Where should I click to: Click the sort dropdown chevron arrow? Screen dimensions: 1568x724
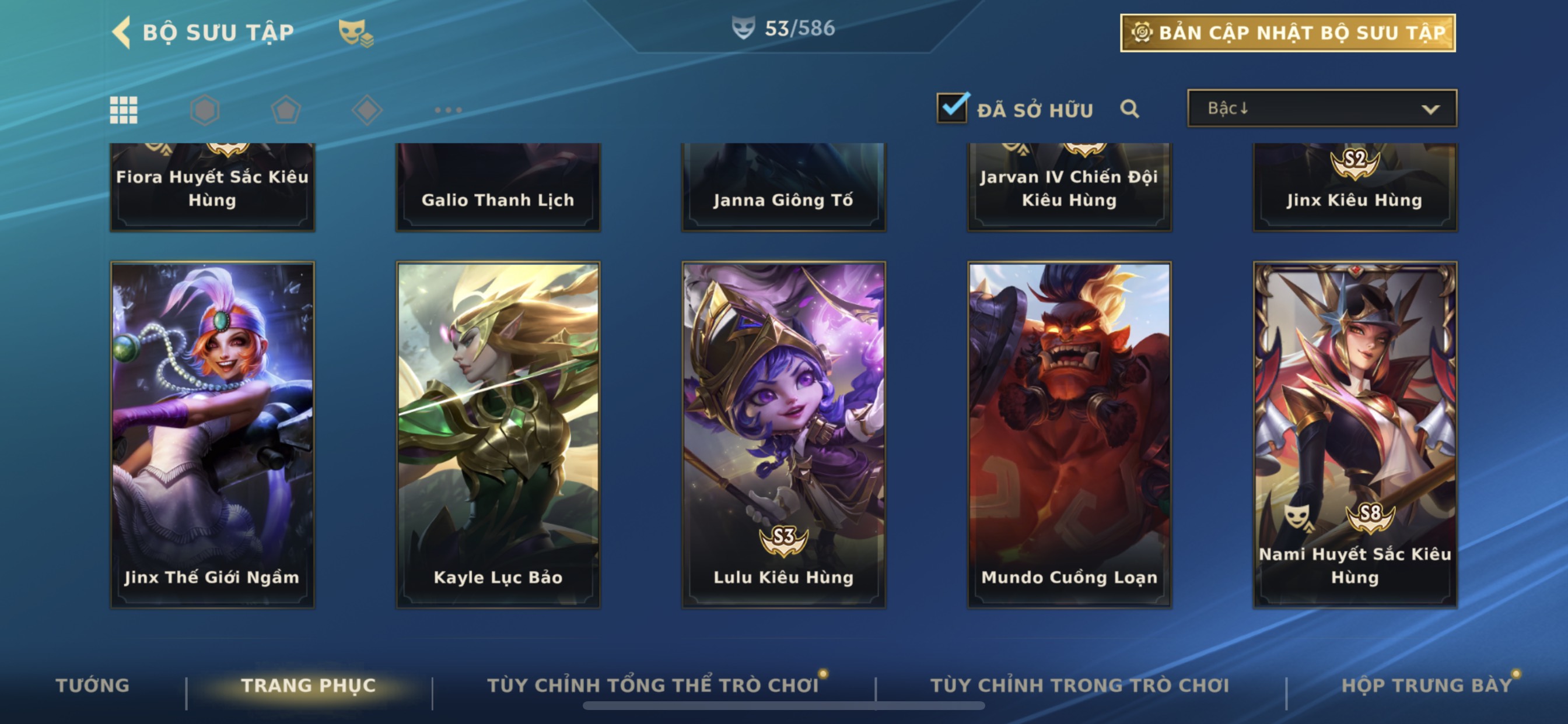click(x=1430, y=110)
